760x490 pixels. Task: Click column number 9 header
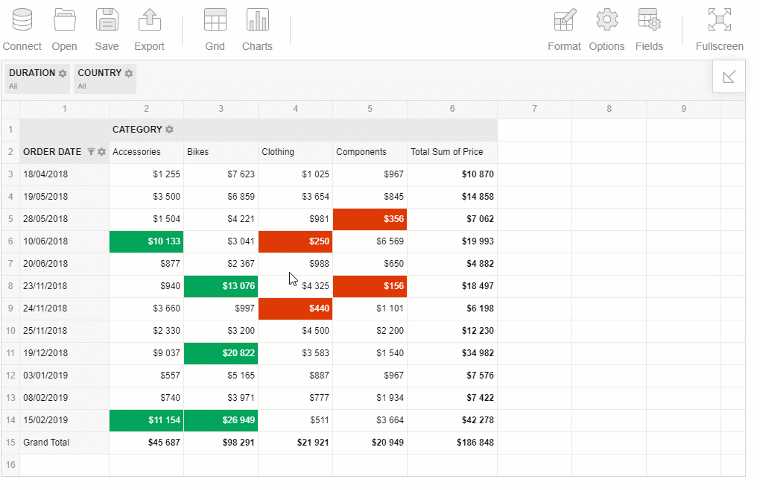pos(683,109)
